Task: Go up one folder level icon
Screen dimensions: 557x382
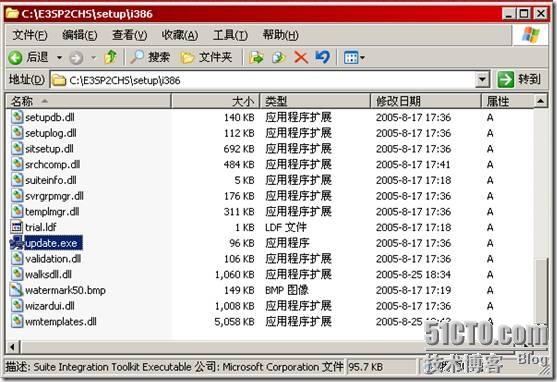Action: pyautogui.click(x=110, y=57)
